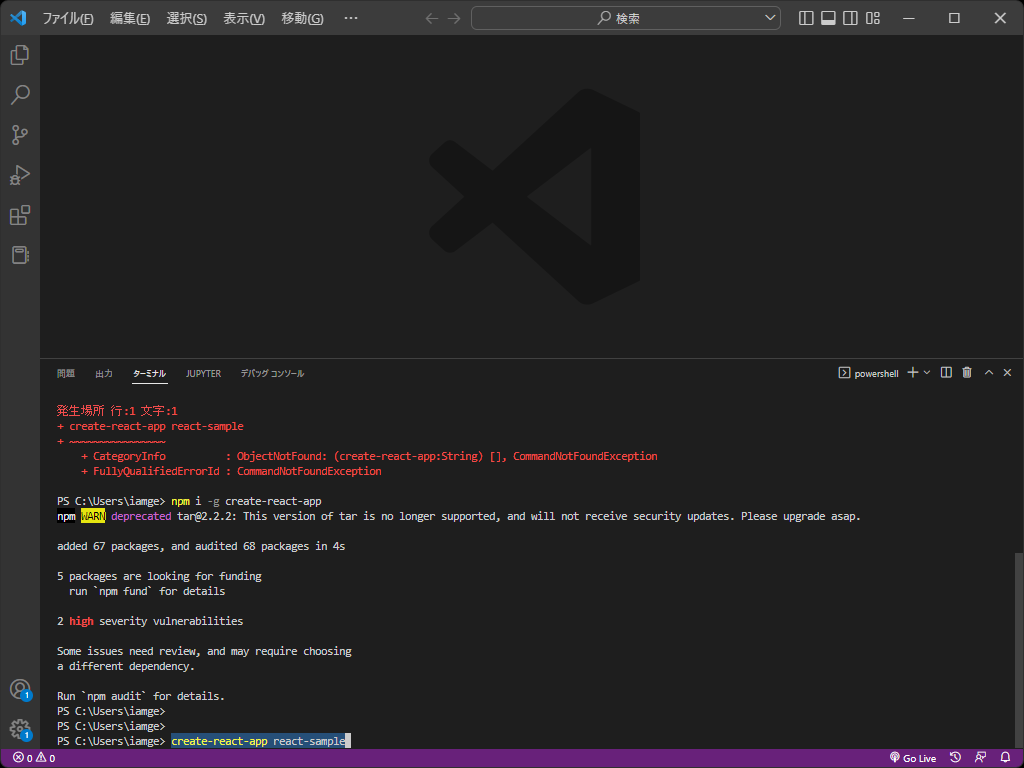Open the Explorer view in activity bar
This screenshot has height=768, width=1024.
point(20,55)
